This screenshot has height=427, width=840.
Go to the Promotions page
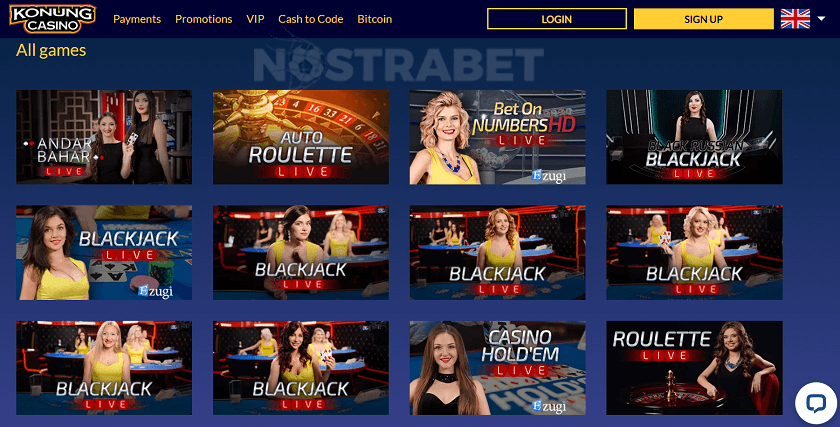click(204, 19)
